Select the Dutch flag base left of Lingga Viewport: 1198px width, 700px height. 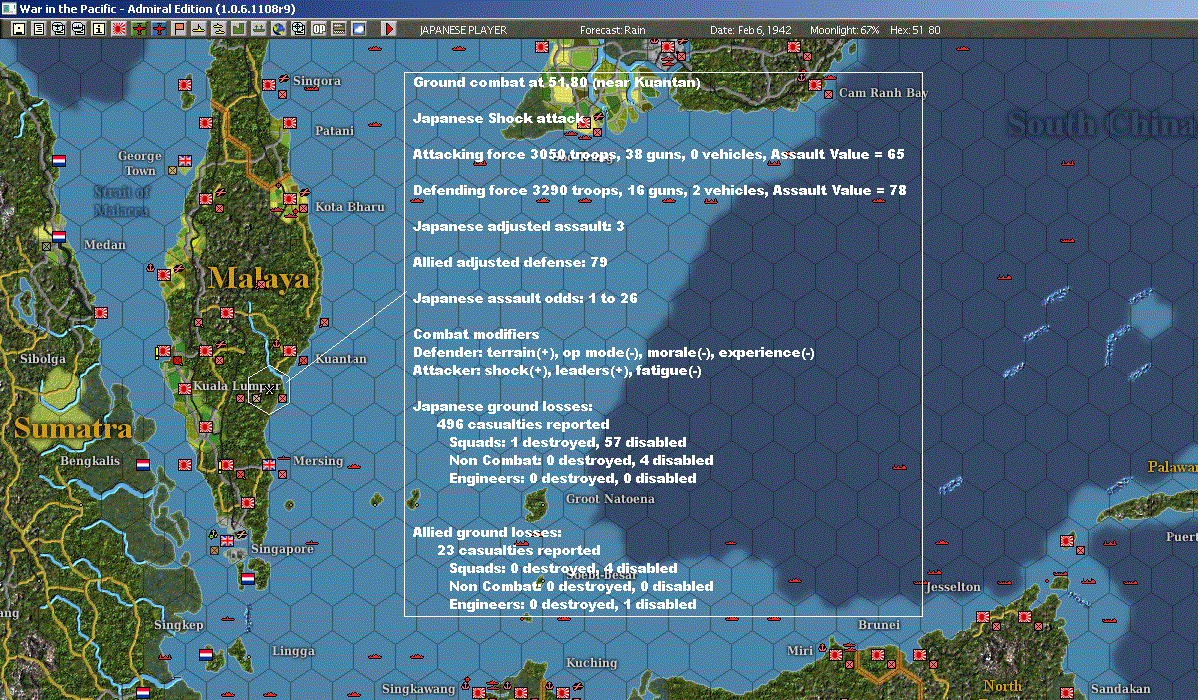[x=206, y=654]
